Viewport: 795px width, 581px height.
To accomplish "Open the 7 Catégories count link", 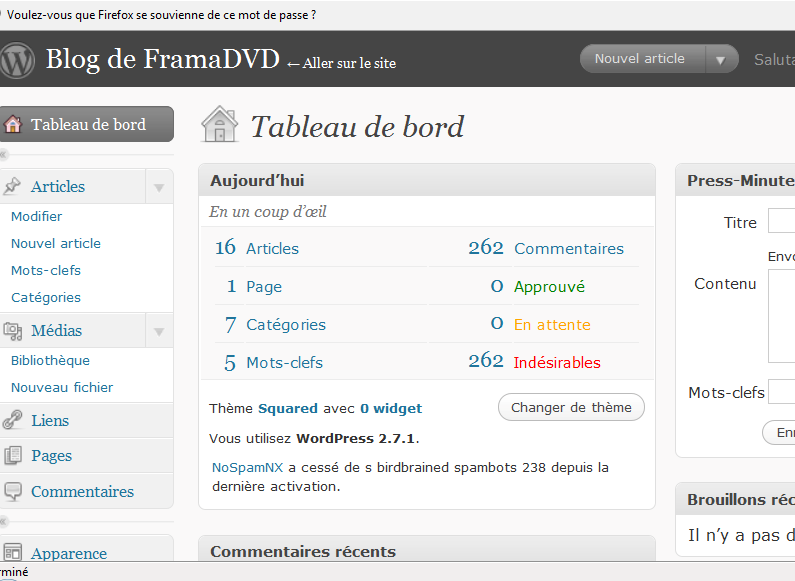I will point(231,324).
